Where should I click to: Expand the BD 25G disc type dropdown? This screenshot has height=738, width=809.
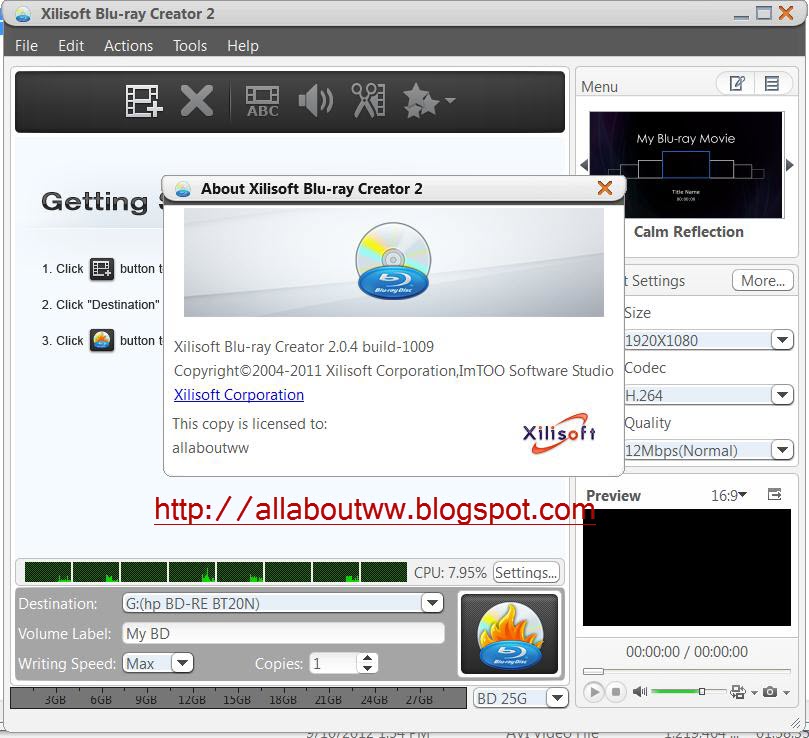pos(557,698)
